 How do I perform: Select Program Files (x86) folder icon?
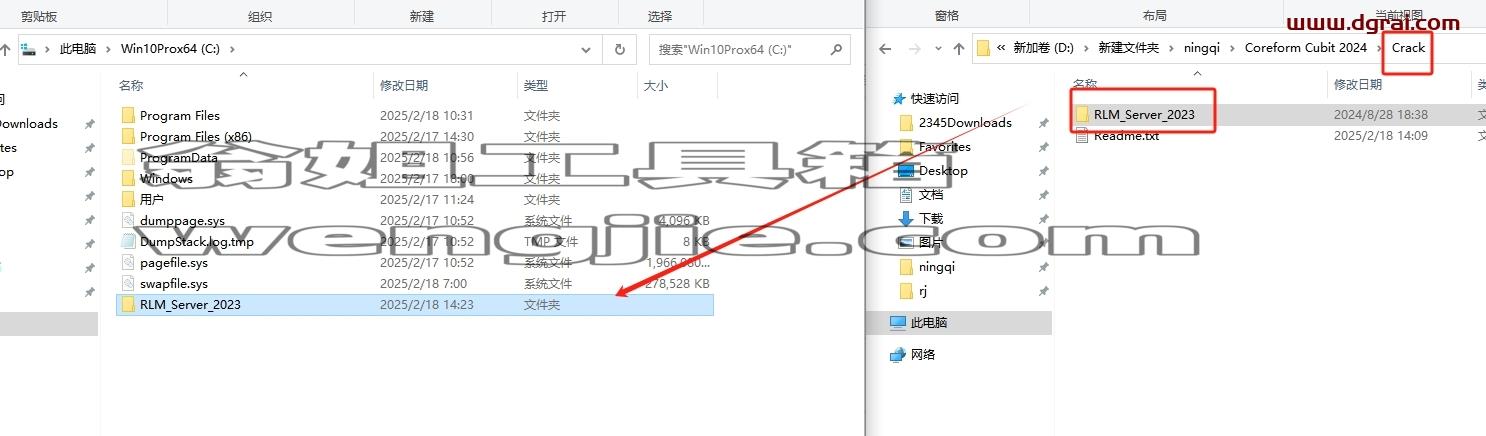click(x=127, y=136)
